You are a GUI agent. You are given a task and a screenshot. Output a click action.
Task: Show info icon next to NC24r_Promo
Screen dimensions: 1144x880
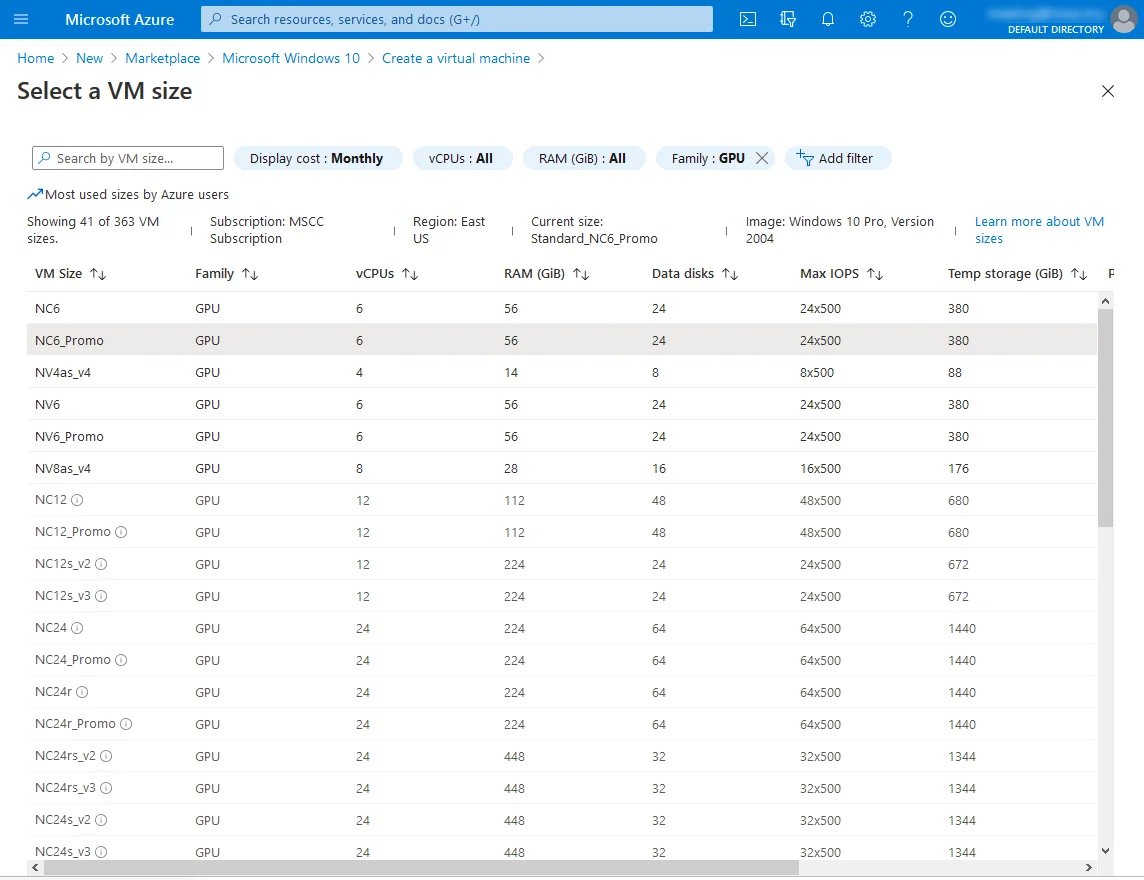(x=126, y=724)
